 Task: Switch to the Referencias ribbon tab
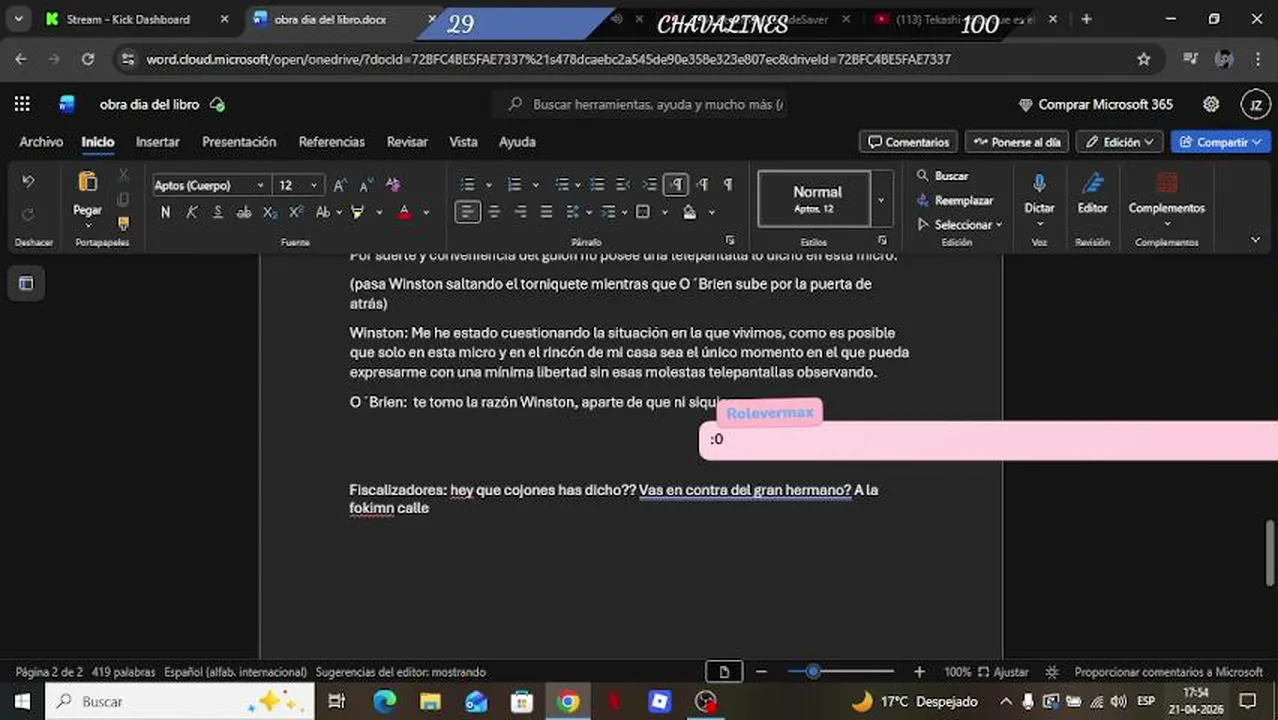(x=332, y=142)
